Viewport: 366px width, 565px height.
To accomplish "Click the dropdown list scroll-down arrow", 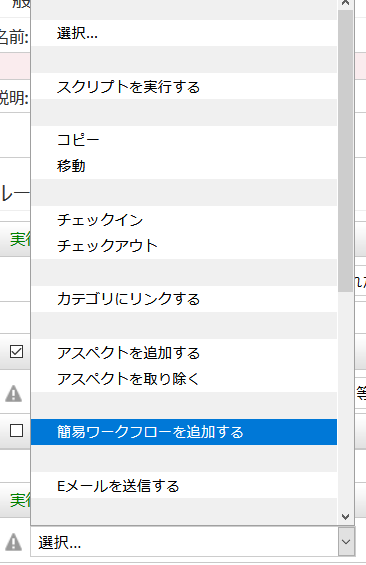I will [x=345, y=517].
